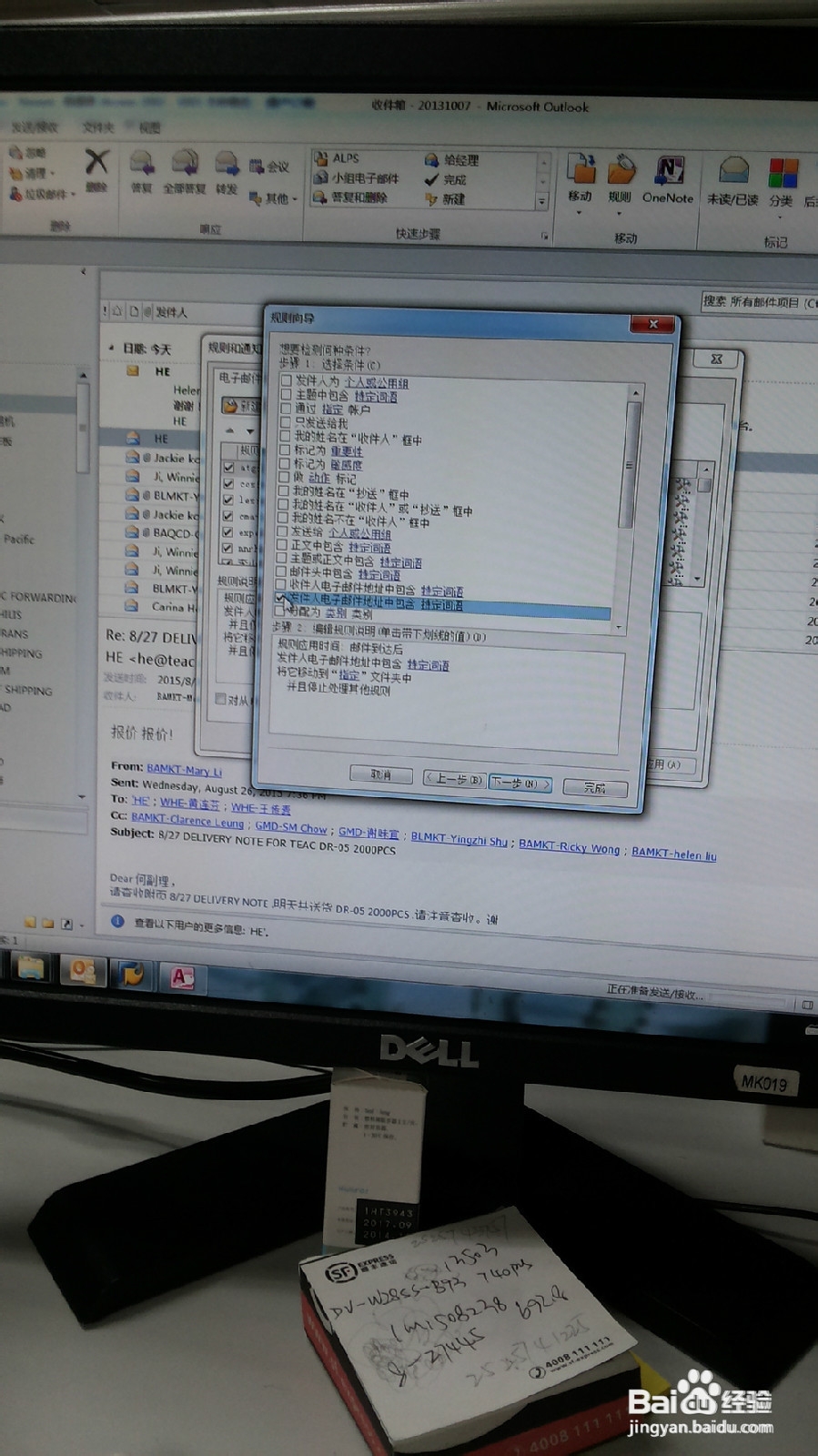Click the Meeting (会议) icon

point(269,167)
